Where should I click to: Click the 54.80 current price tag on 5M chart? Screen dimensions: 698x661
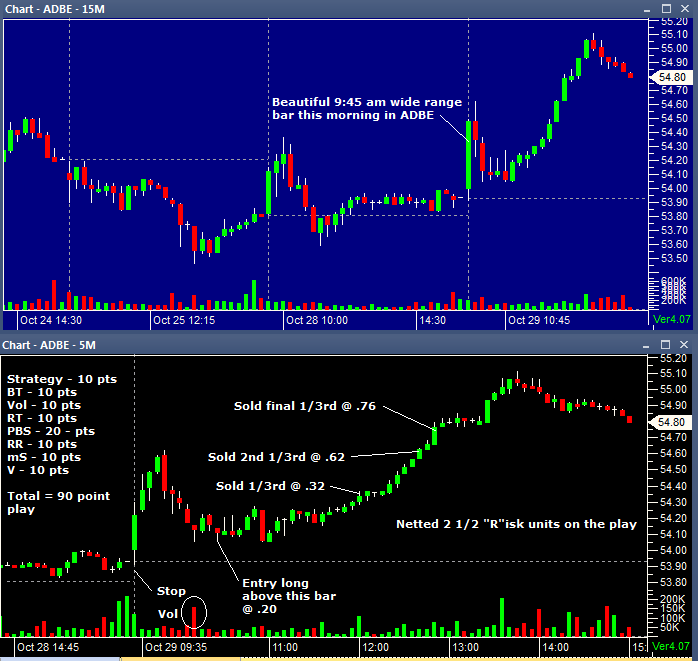(x=670, y=422)
